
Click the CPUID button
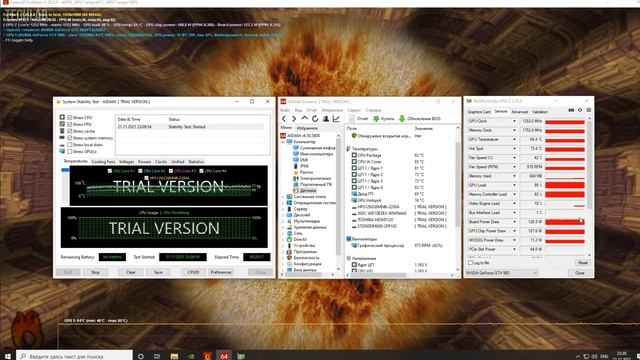193,272
